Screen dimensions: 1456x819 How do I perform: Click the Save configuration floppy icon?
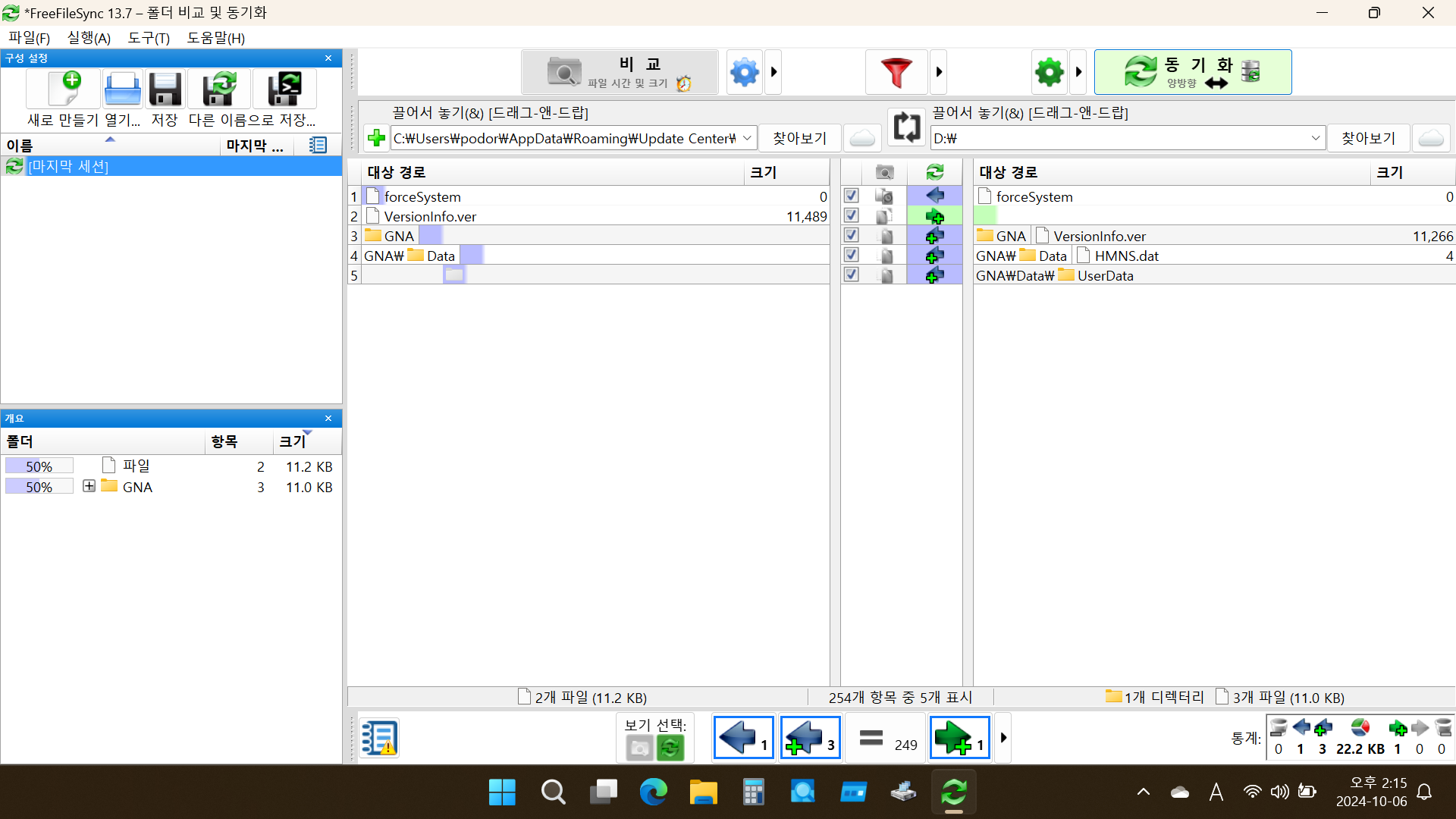[x=165, y=90]
